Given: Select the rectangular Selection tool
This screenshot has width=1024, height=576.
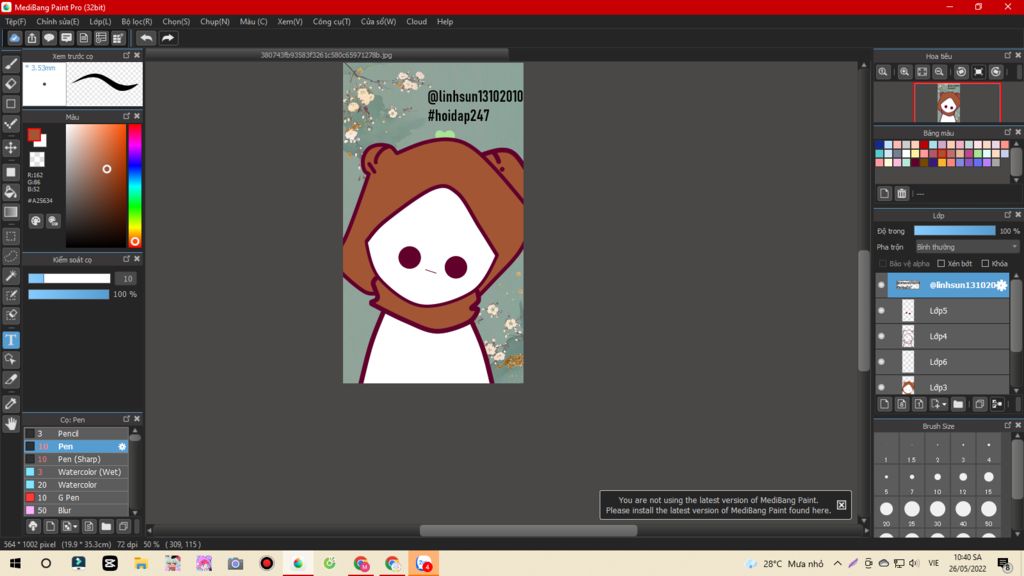Looking at the screenshot, I should pos(11,236).
